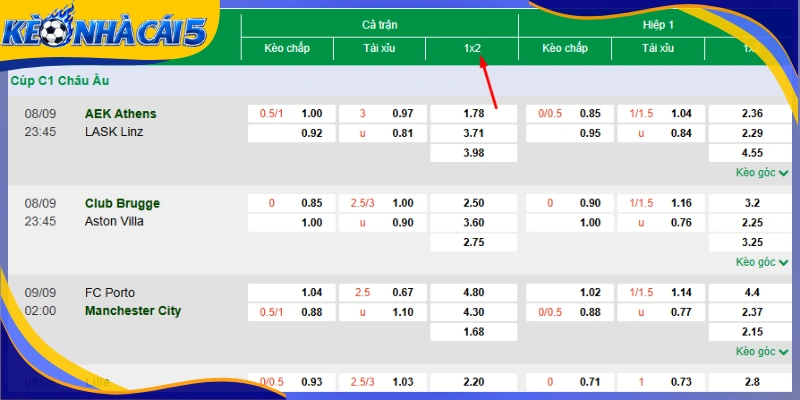Select Porto match first-half 1x2 odds 4.4
Screen dimensions: 800x400
[x=752, y=292]
